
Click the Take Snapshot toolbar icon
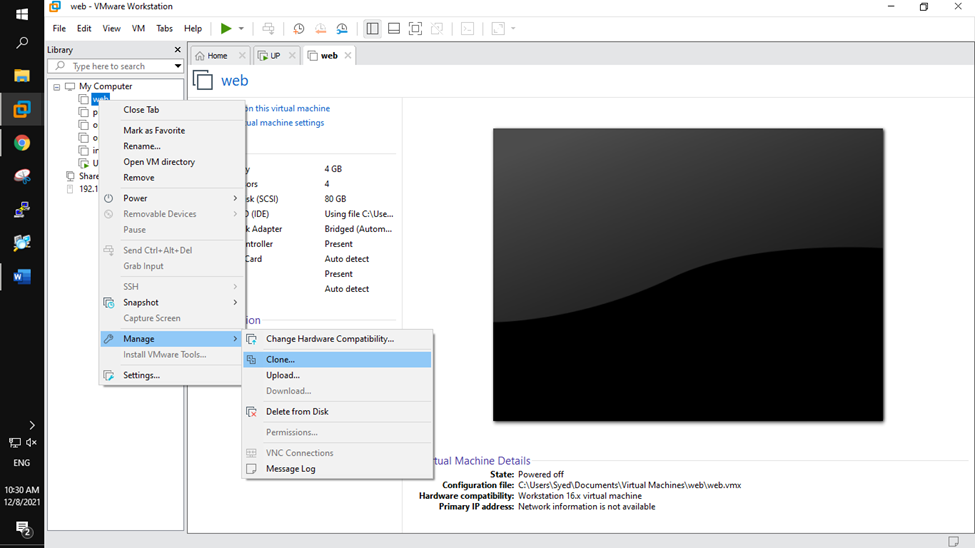298,29
